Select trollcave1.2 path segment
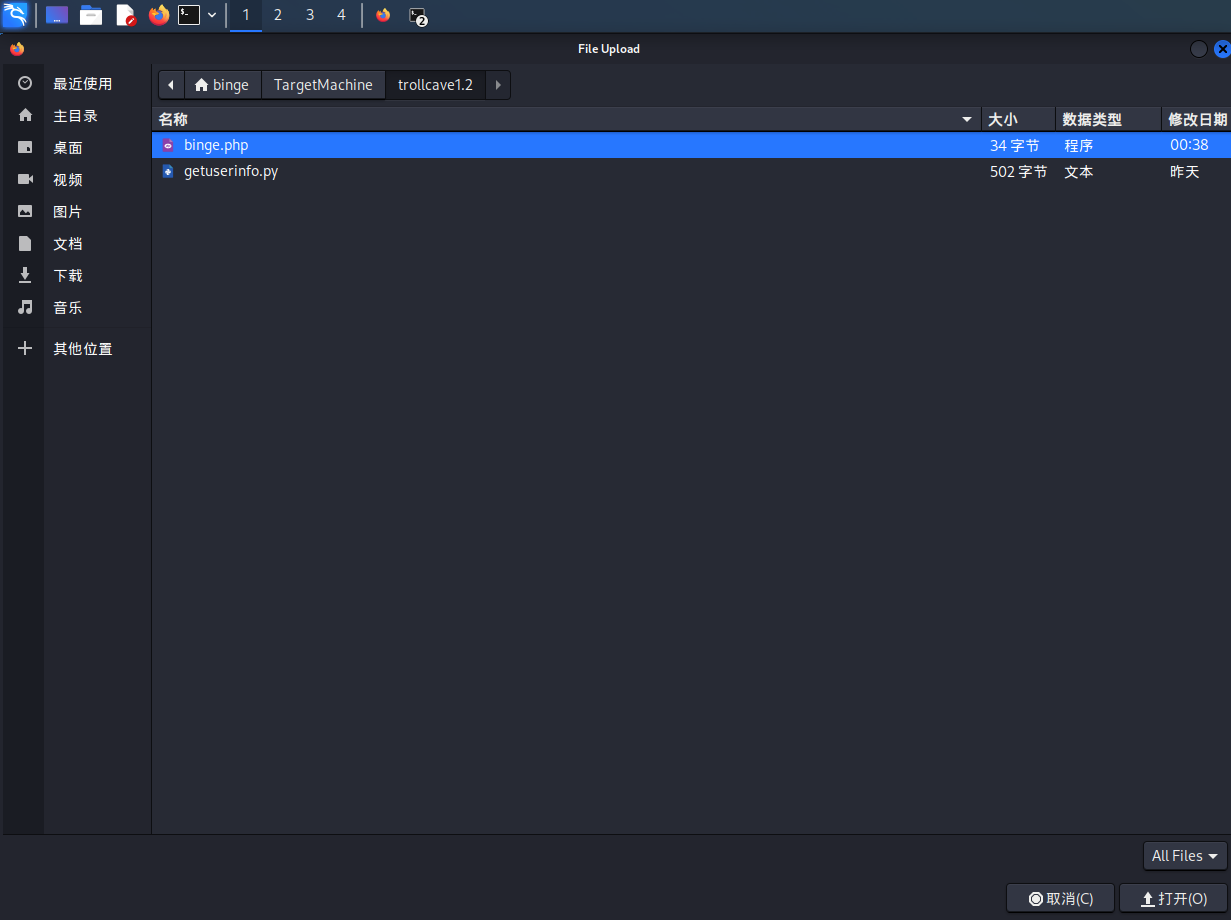Viewport: 1231px width, 920px height. (x=435, y=85)
